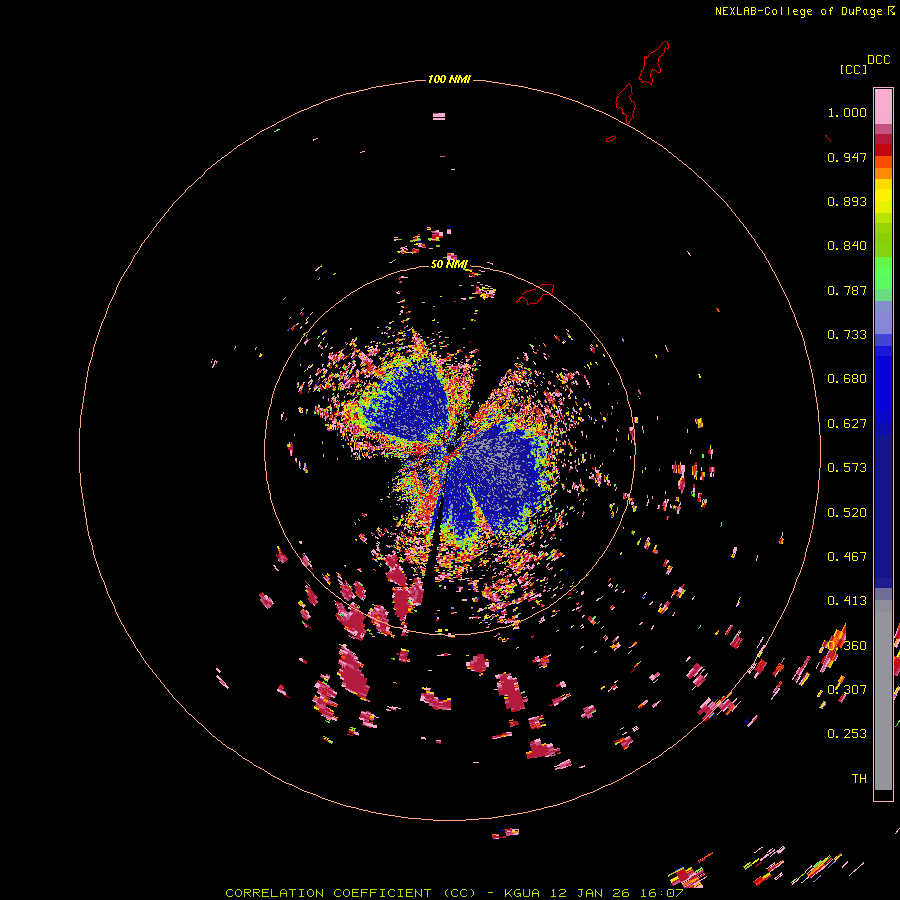Click the 0.840 scale value
This screenshot has height=900, width=900.
[x=847, y=246]
